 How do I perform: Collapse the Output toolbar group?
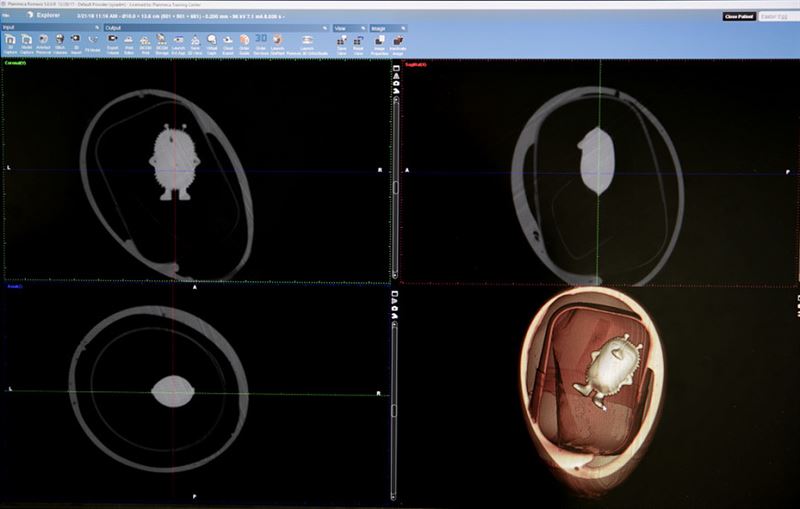(325, 28)
